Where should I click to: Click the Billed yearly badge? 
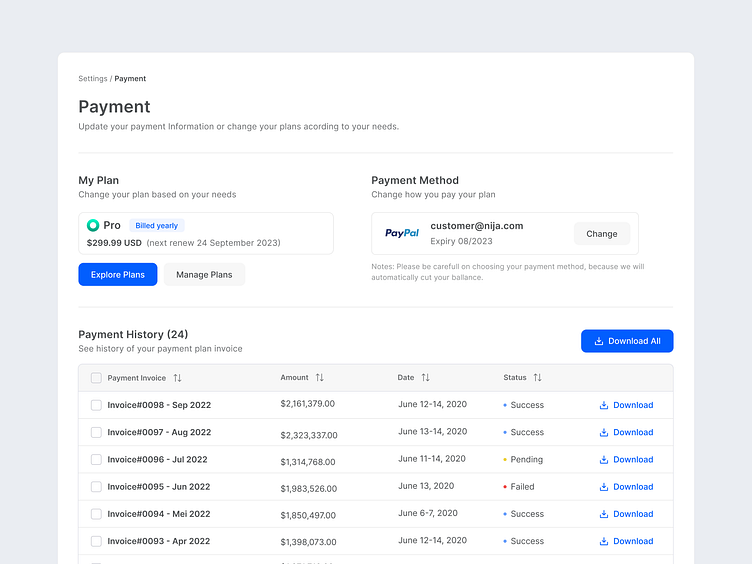(x=157, y=225)
